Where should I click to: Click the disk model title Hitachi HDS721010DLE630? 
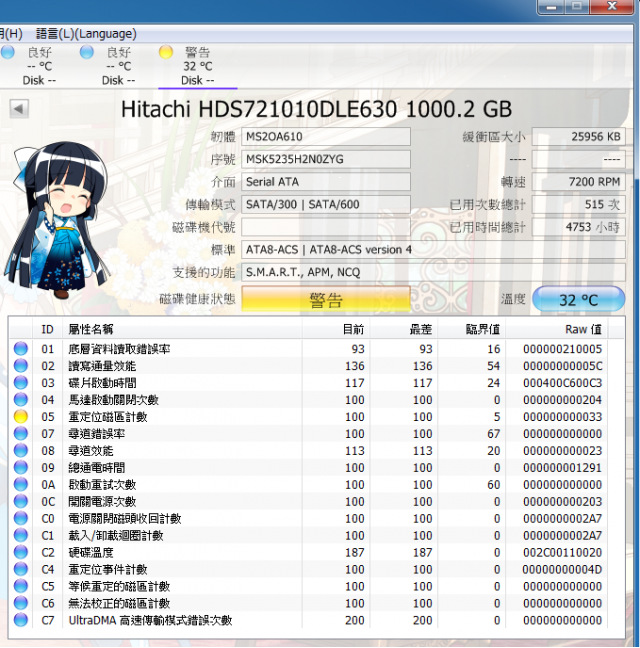tap(259, 109)
